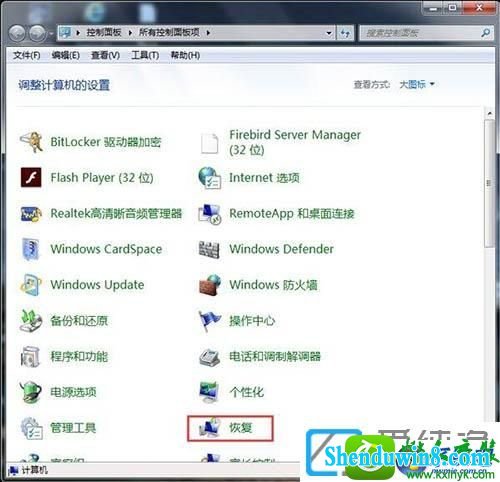Screen dimensions: 500x482
Task: Open the 文件(F) menu
Action: point(27,55)
